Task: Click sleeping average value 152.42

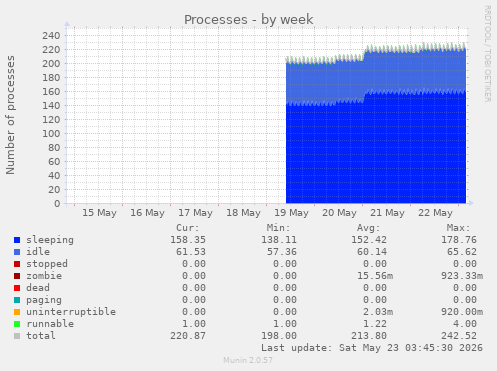Action: tap(369, 240)
